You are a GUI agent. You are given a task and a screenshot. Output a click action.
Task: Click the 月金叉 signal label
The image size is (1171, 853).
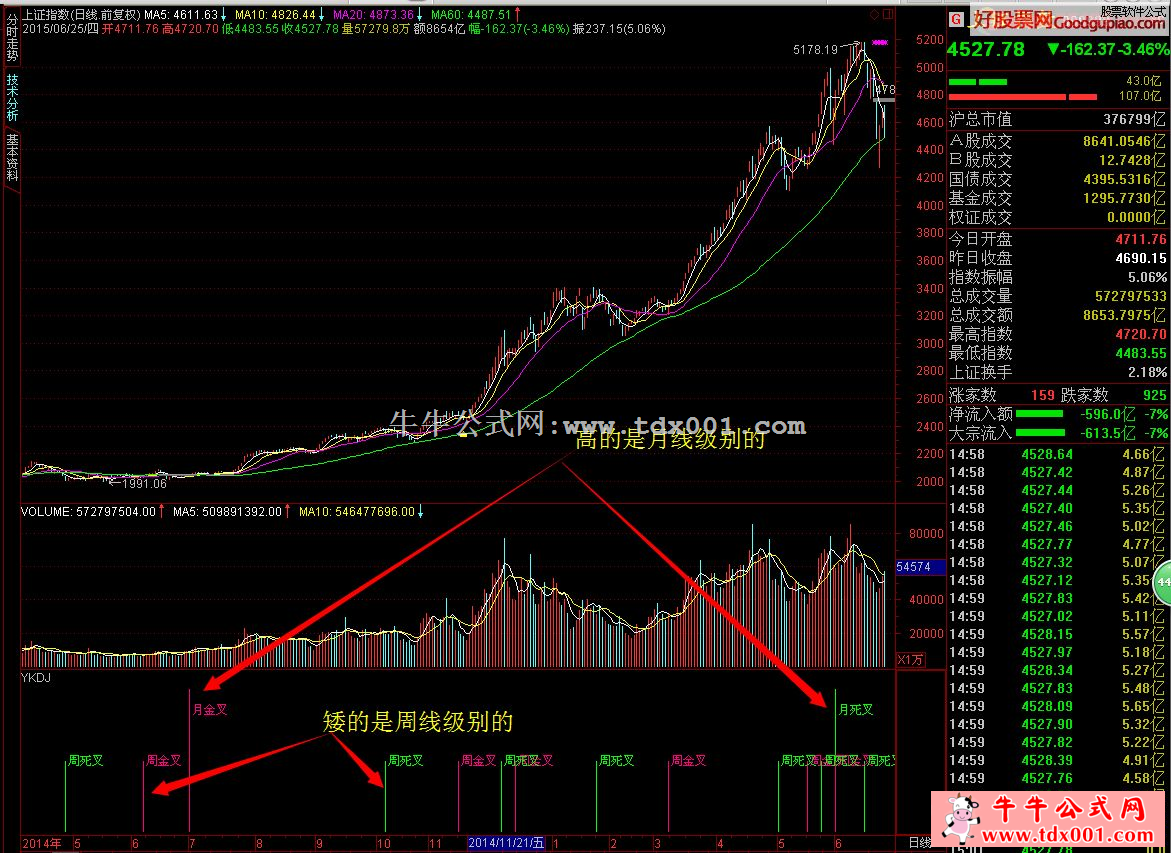tap(210, 710)
